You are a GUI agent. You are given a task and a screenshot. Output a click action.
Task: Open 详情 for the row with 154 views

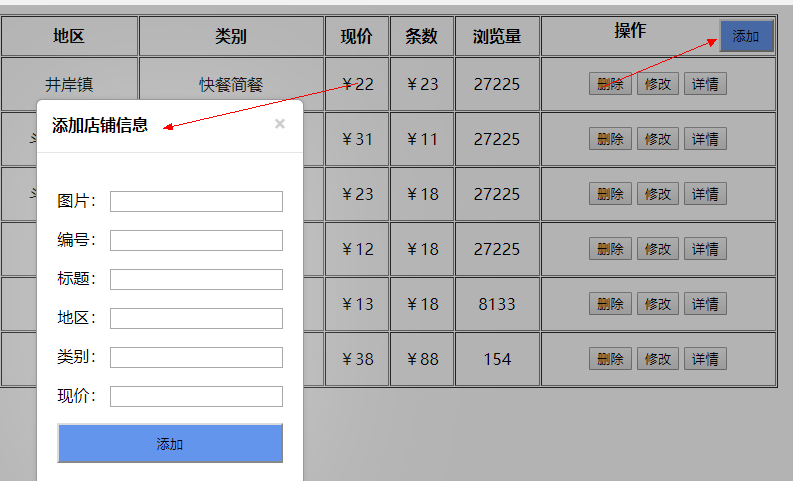705,359
